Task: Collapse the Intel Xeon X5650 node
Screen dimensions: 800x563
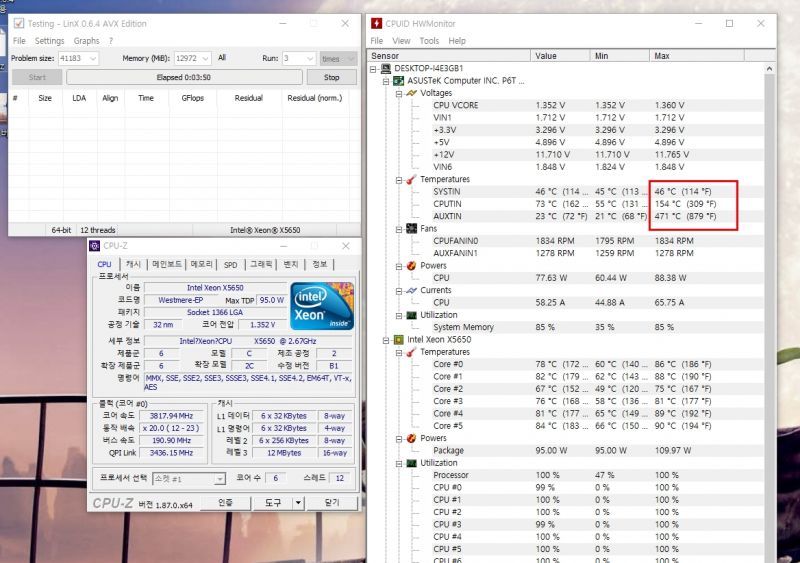Action: (386, 340)
